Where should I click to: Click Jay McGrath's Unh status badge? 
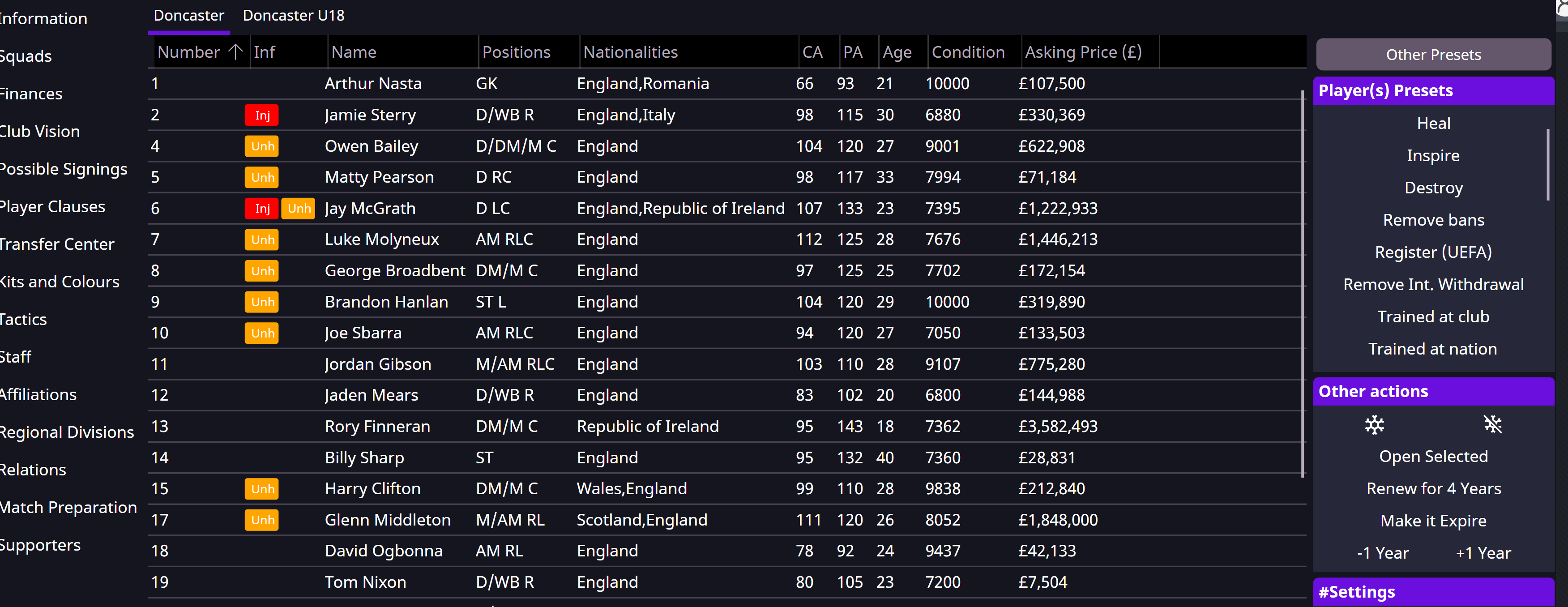tap(298, 208)
